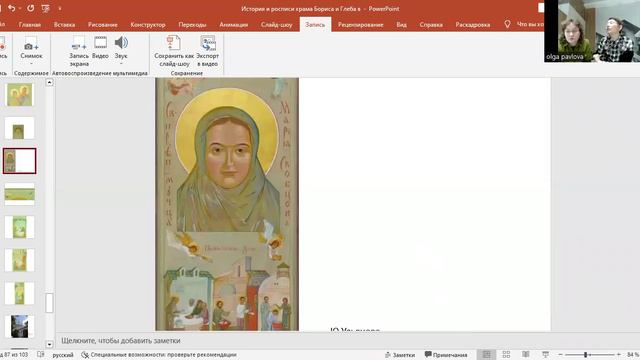Click the 84% zoom level value
This screenshot has width=640, height=360.
[633, 355]
